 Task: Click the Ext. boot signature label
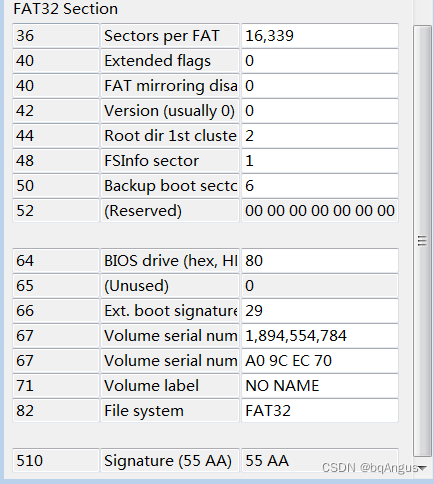click(x=170, y=311)
